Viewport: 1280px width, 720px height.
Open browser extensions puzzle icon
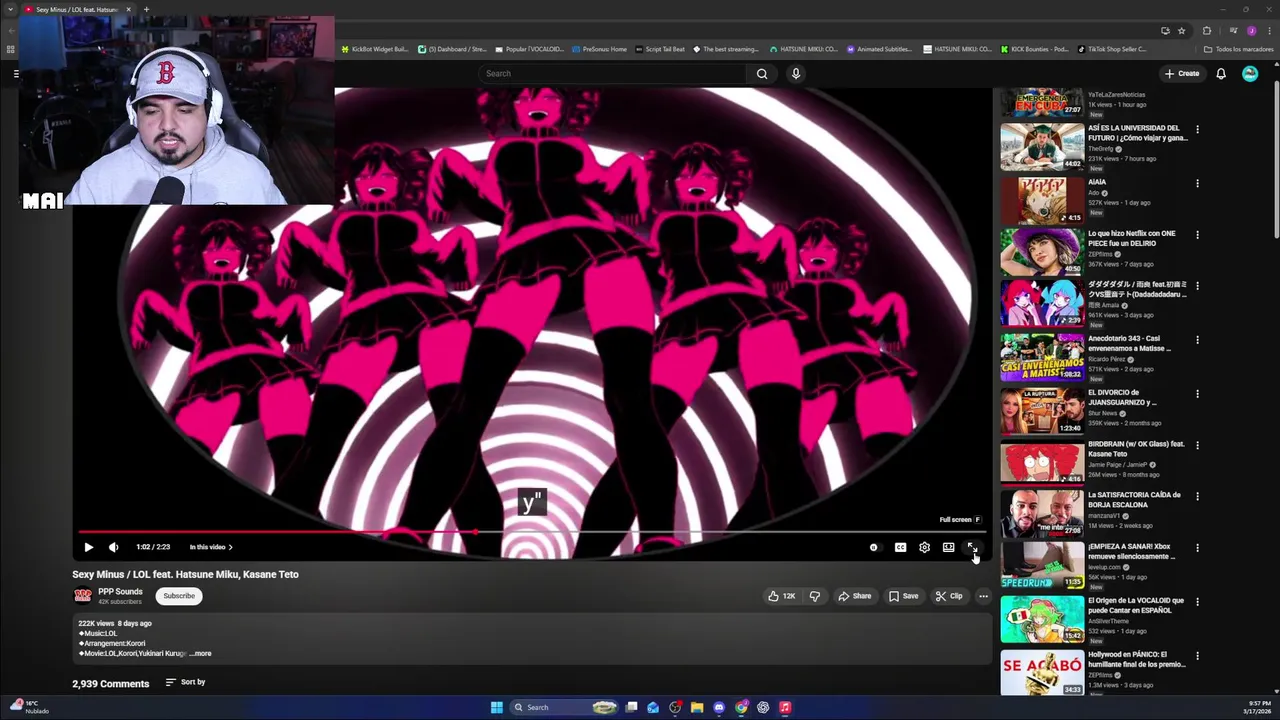coord(1207,30)
